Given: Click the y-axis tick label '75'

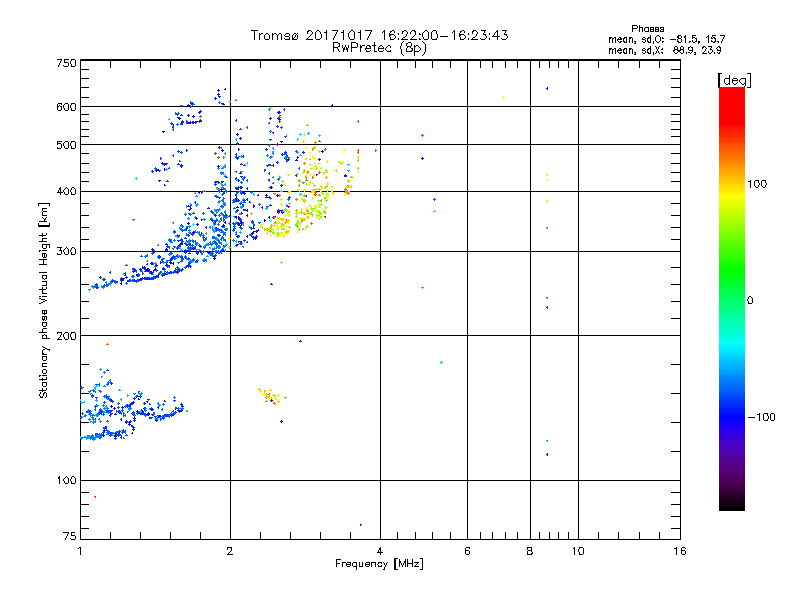Looking at the screenshot, I should pyautogui.click(x=69, y=536).
